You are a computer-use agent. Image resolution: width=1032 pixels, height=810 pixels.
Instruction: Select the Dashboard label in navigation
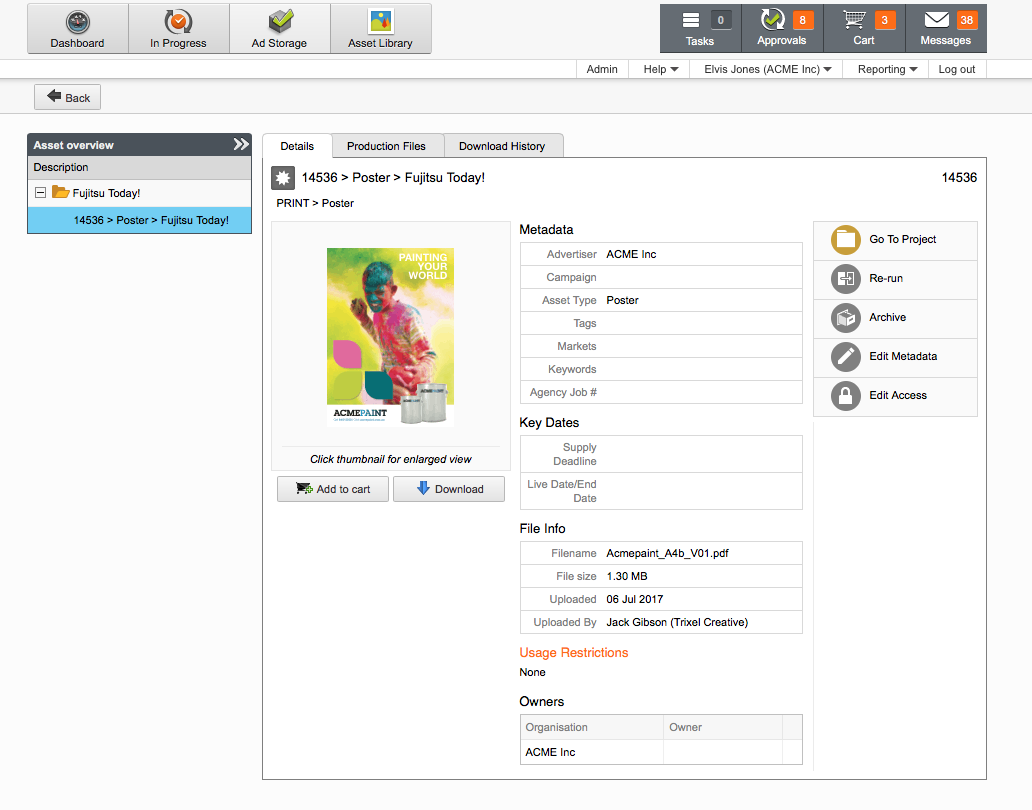click(77, 43)
